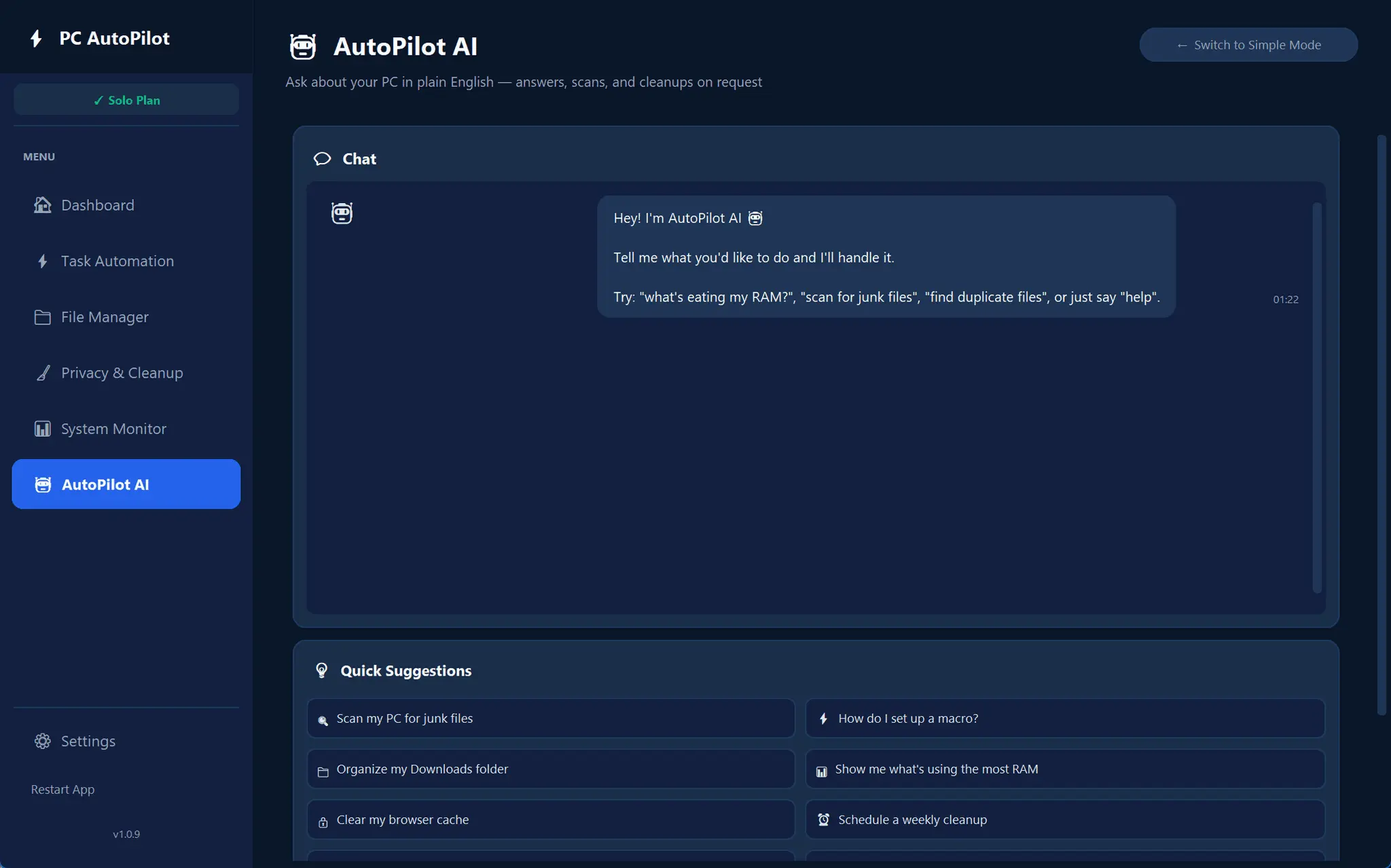Click the Settings gear icon

click(x=43, y=741)
